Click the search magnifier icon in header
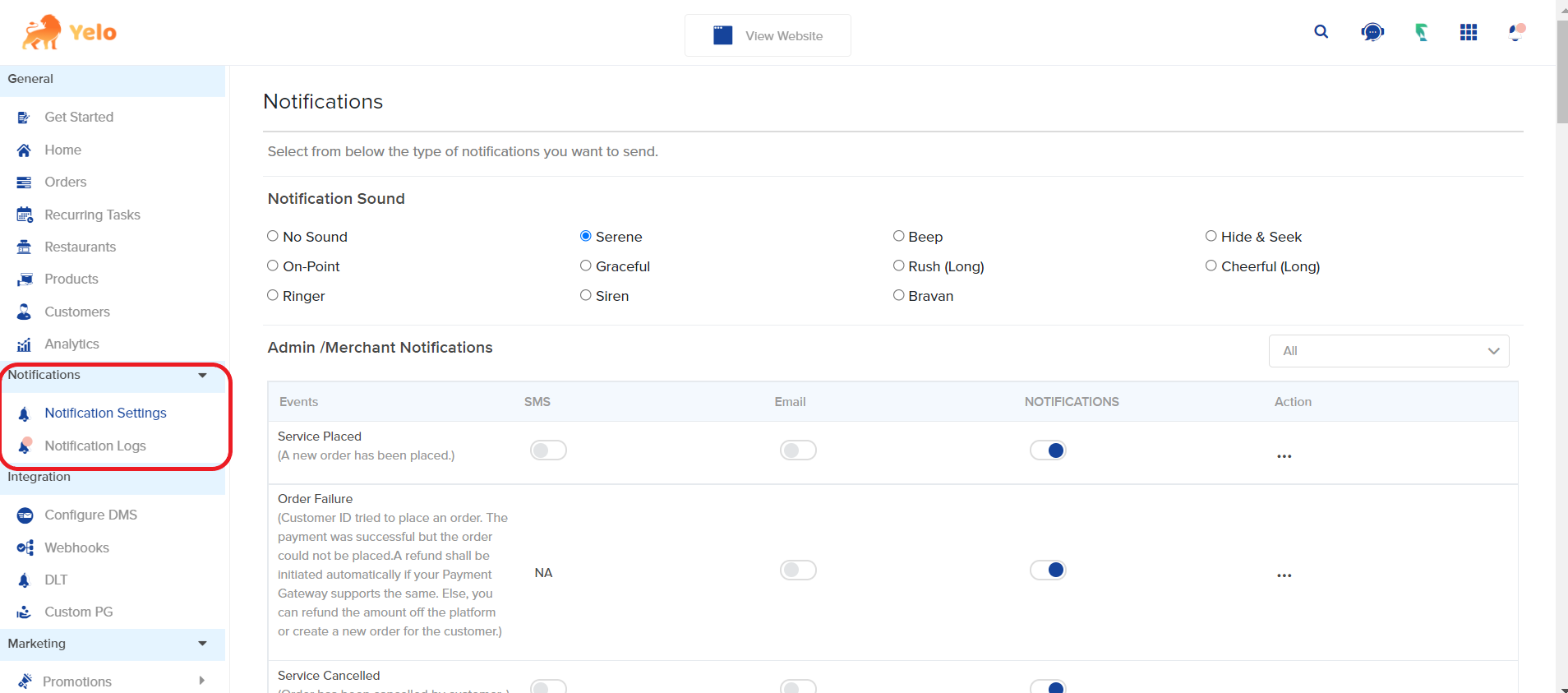The image size is (1568, 693). click(x=1321, y=32)
